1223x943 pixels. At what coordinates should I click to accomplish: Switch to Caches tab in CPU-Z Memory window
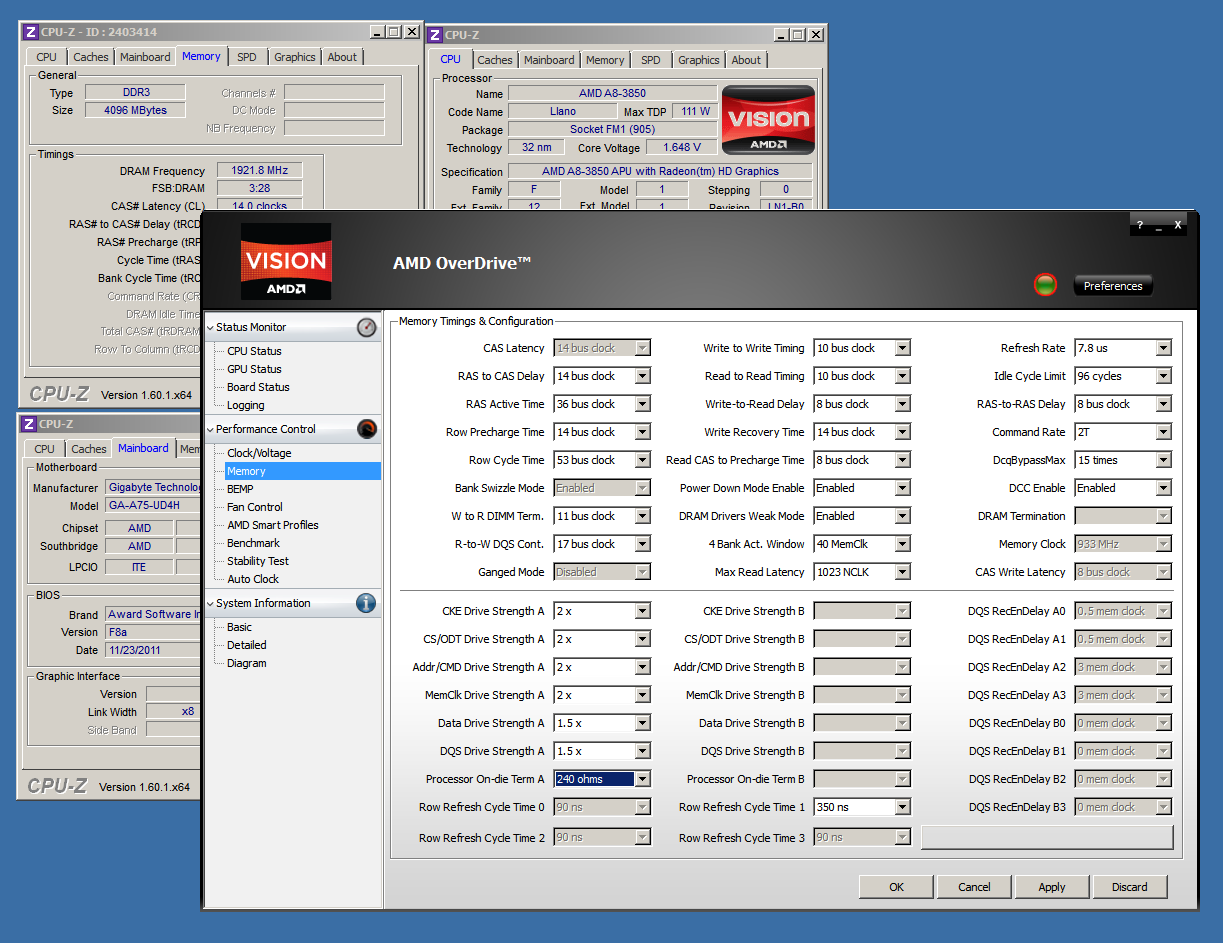click(x=90, y=57)
